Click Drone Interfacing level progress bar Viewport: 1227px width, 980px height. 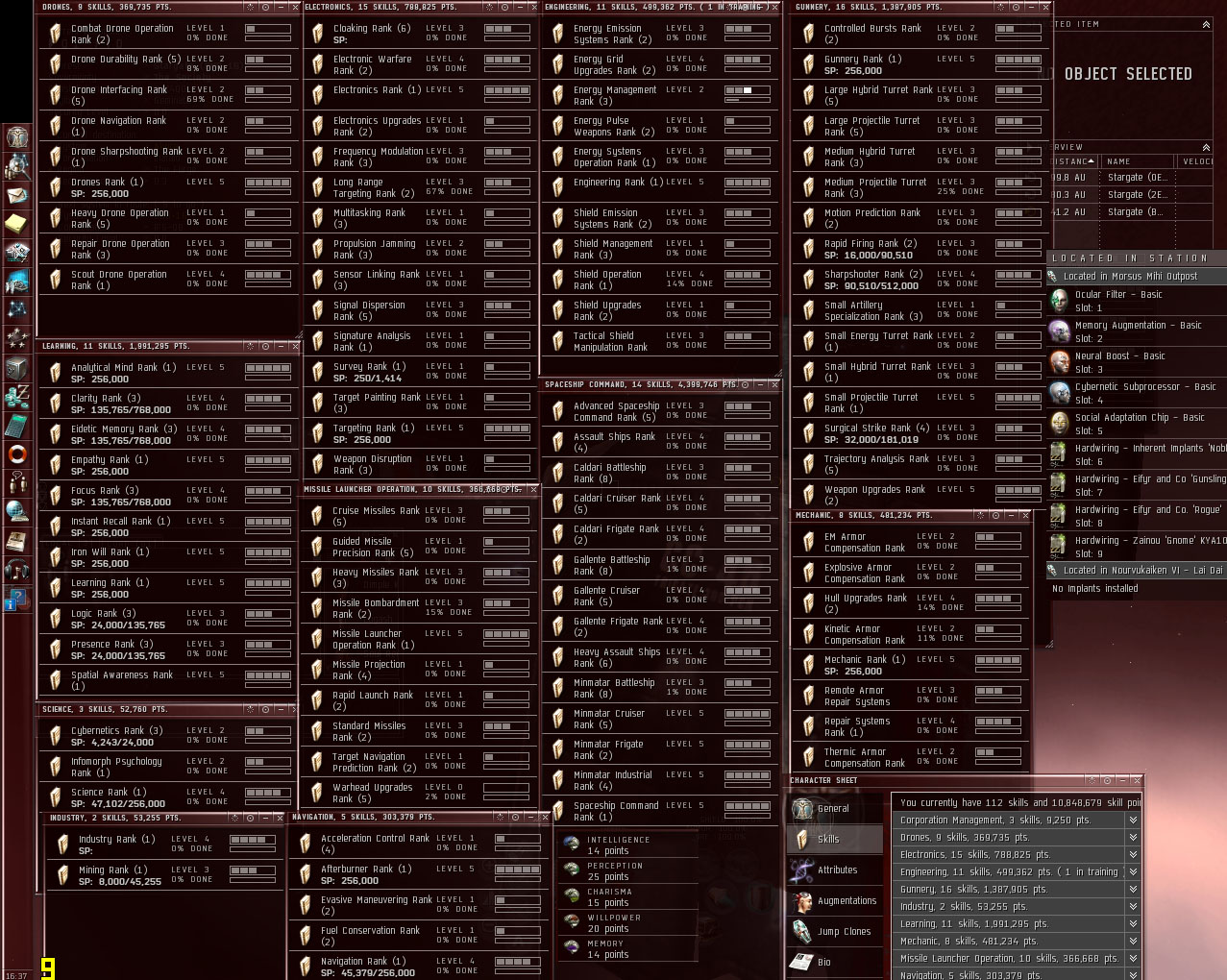(x=267, y=90)
